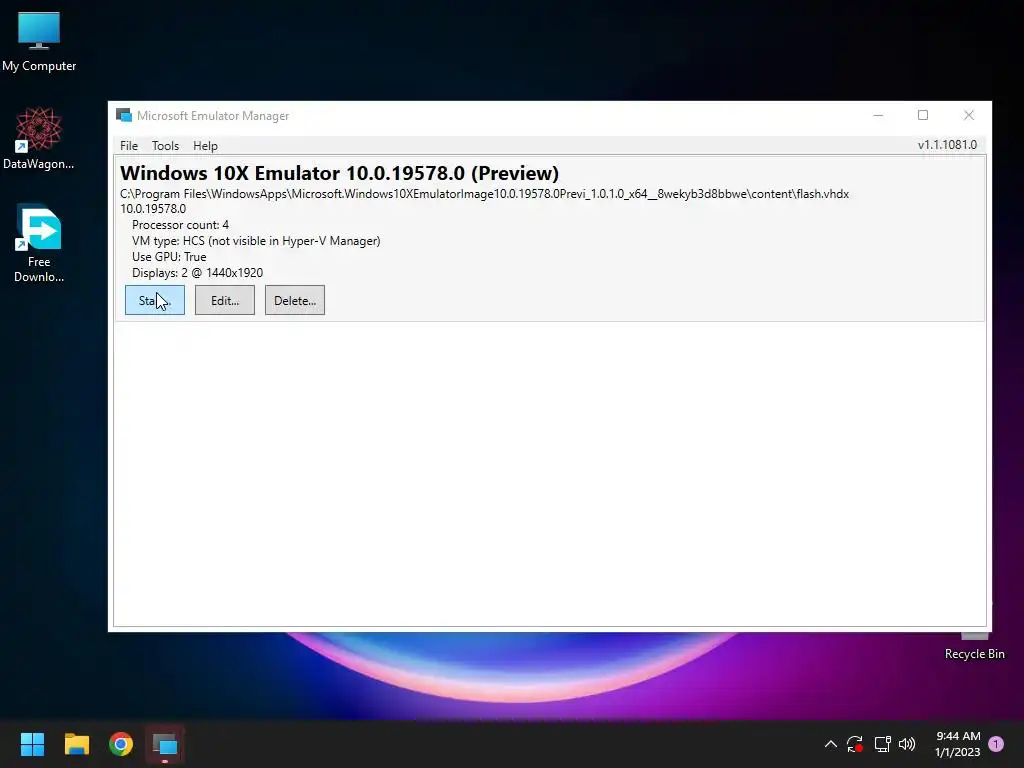Viewport: 1024px width, 768px height.
Task: Open the notification badge showing 1
Action: (996, 744)
